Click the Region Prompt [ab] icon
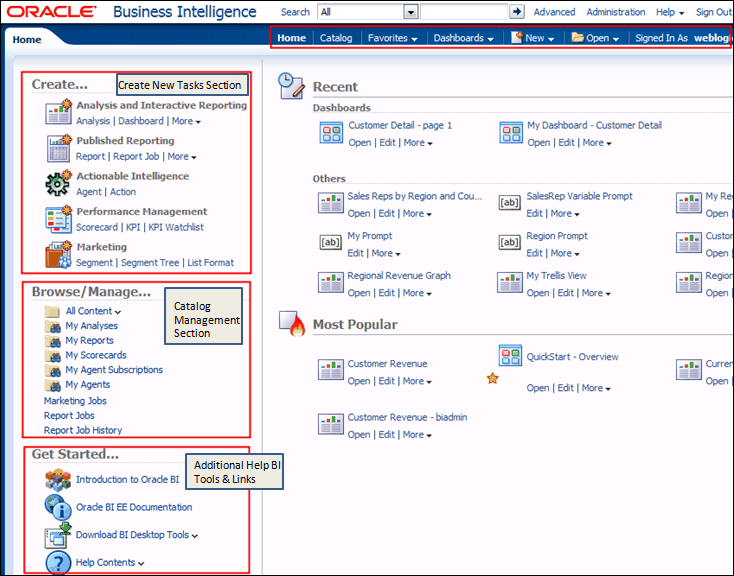 click(509, 243)
